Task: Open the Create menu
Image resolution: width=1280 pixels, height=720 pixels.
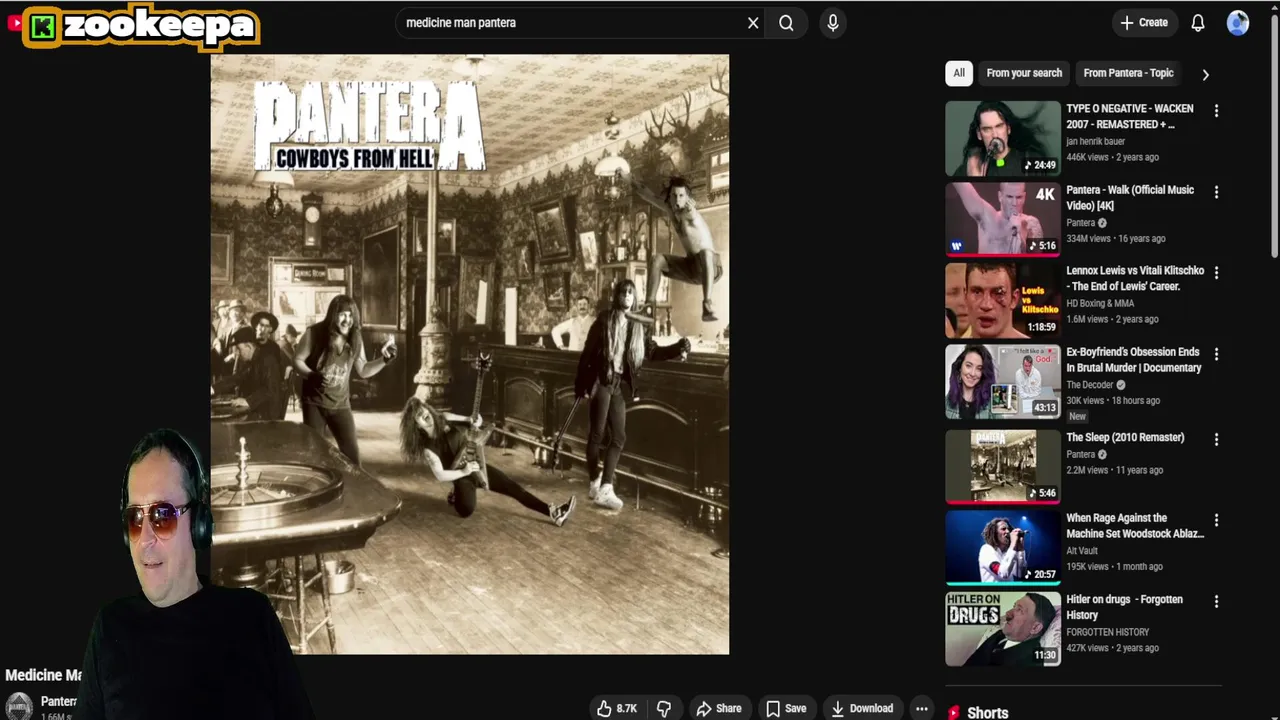Action: tap(1144, 23)
